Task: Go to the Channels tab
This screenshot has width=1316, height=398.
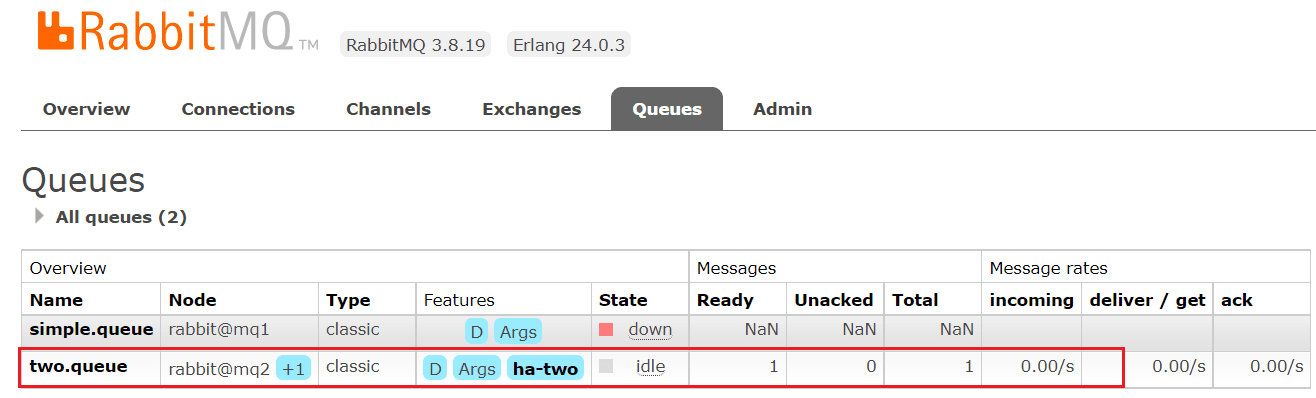Action: (x=388, y=109)
